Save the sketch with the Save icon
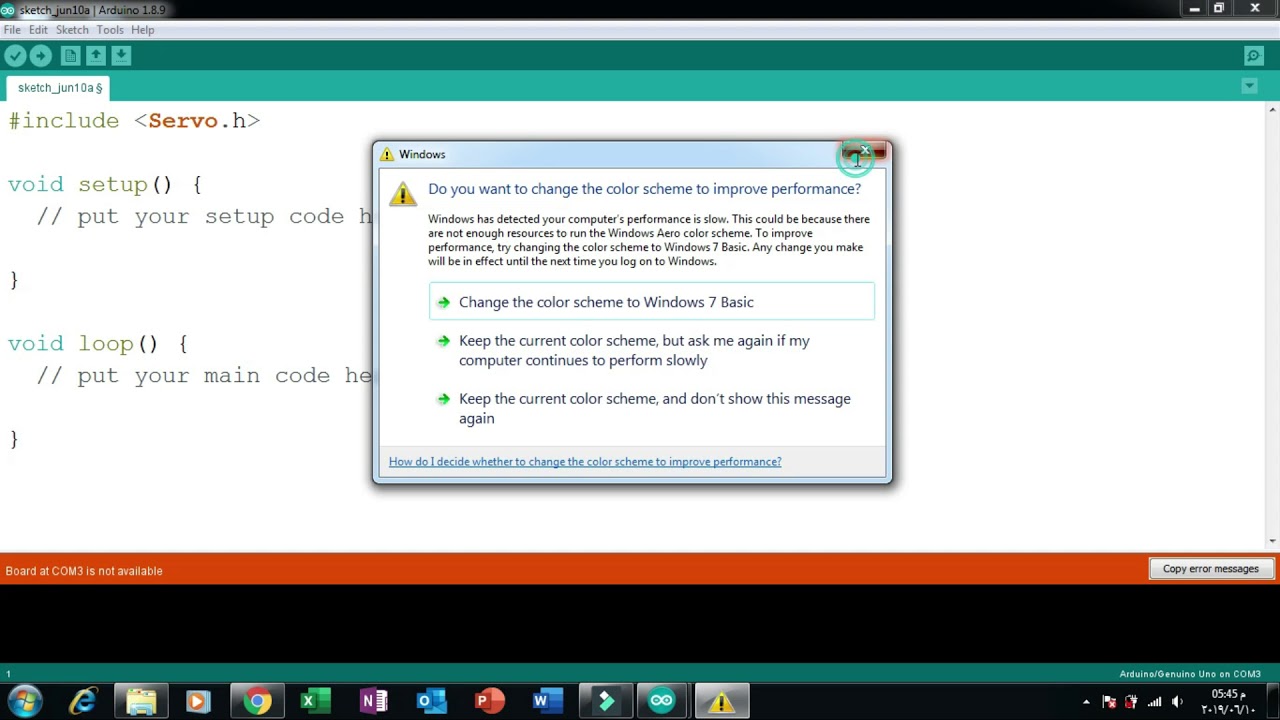The width and height of the screenshot is (1280, 720). 120,56
